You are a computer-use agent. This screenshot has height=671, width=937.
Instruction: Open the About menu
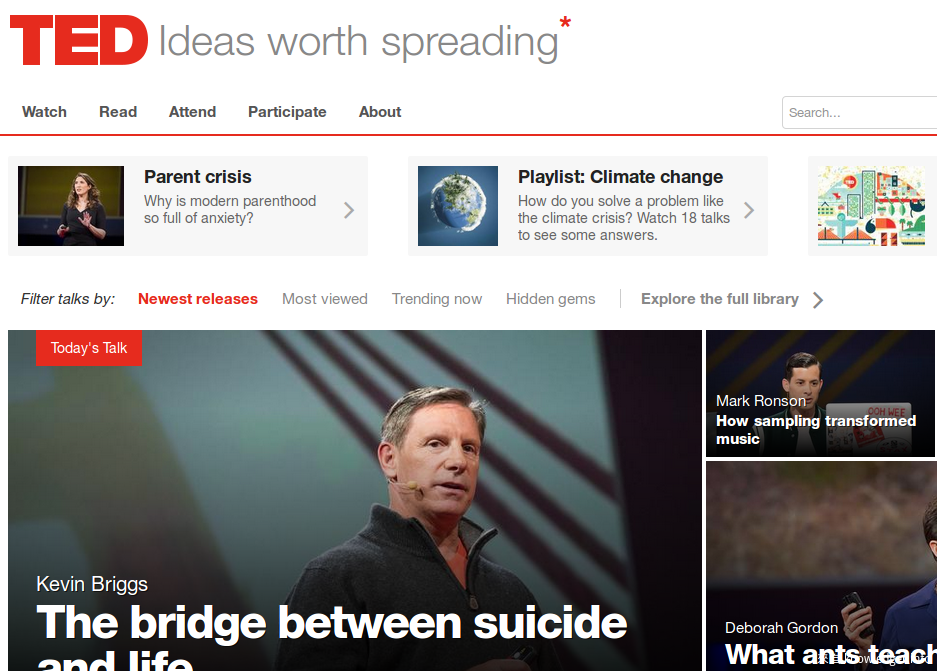[x=380, y=112]
